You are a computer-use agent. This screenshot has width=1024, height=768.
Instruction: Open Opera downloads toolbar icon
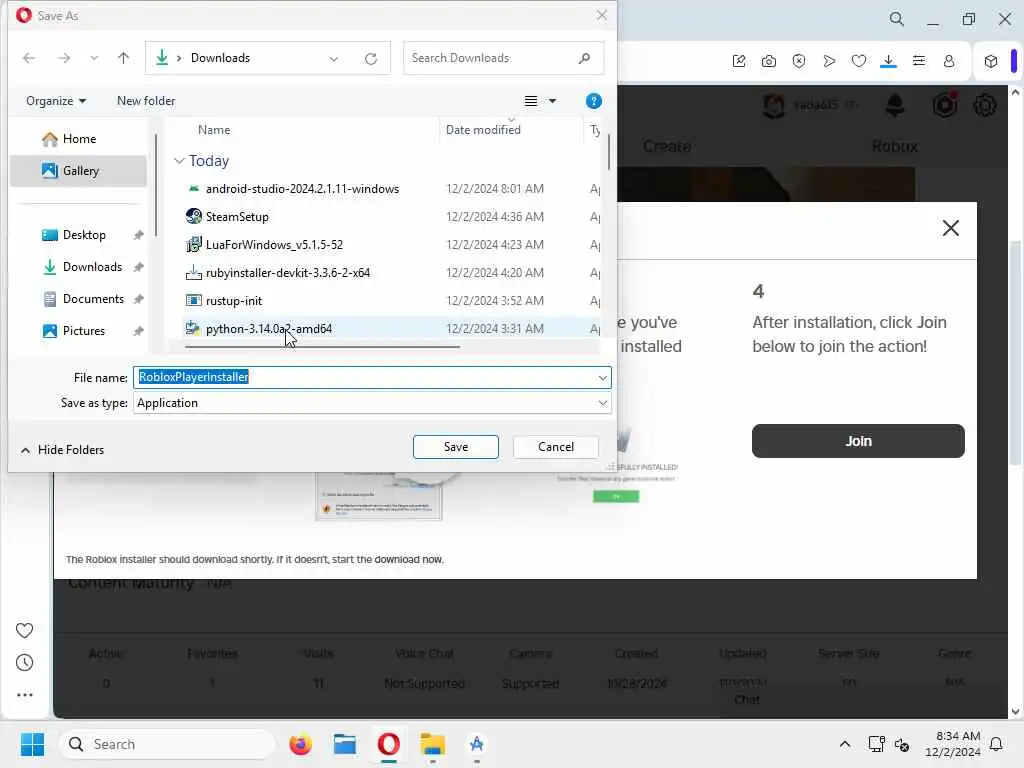pos(888,61)
